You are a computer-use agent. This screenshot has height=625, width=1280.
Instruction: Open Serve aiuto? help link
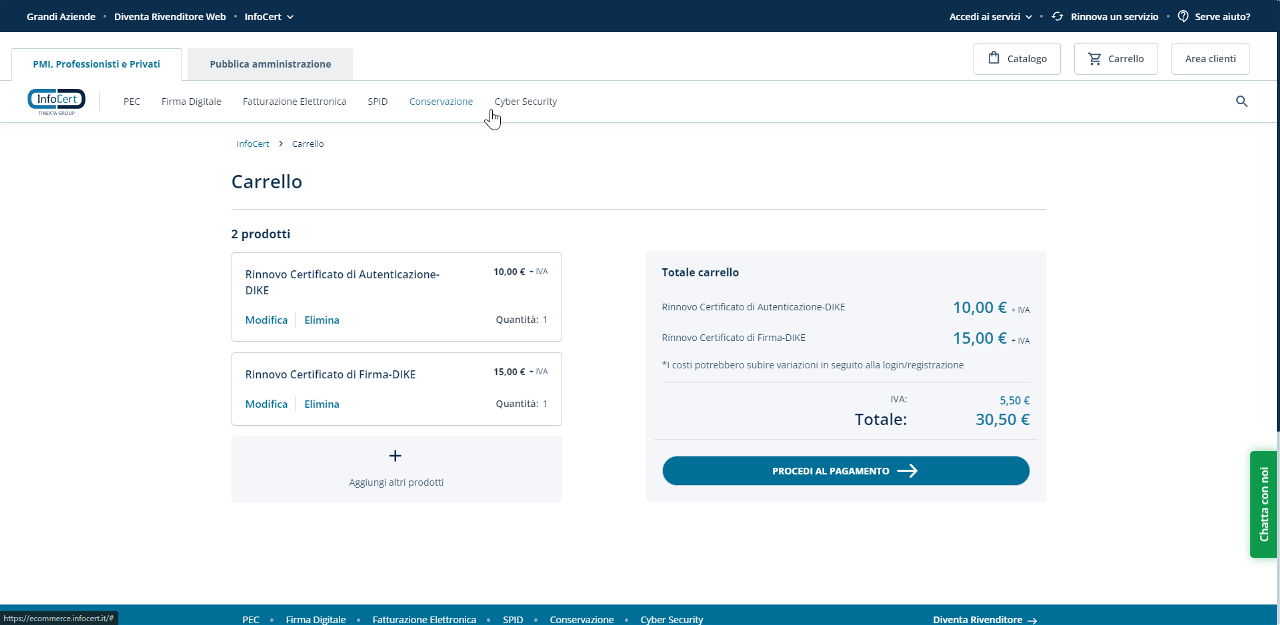click(x=1213, y=17)
